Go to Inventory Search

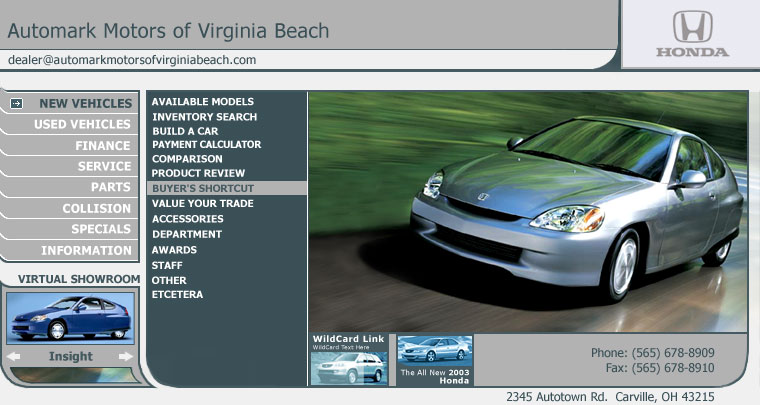(x=205, y=117)
